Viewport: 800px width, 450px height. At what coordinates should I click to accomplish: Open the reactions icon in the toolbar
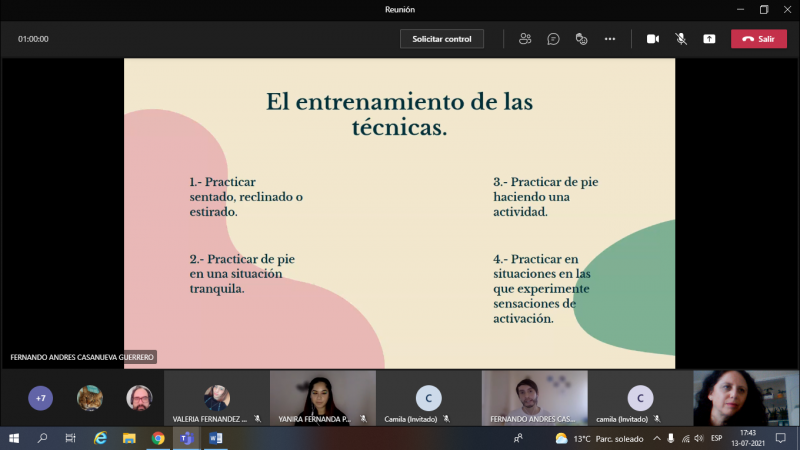(581, 39)
